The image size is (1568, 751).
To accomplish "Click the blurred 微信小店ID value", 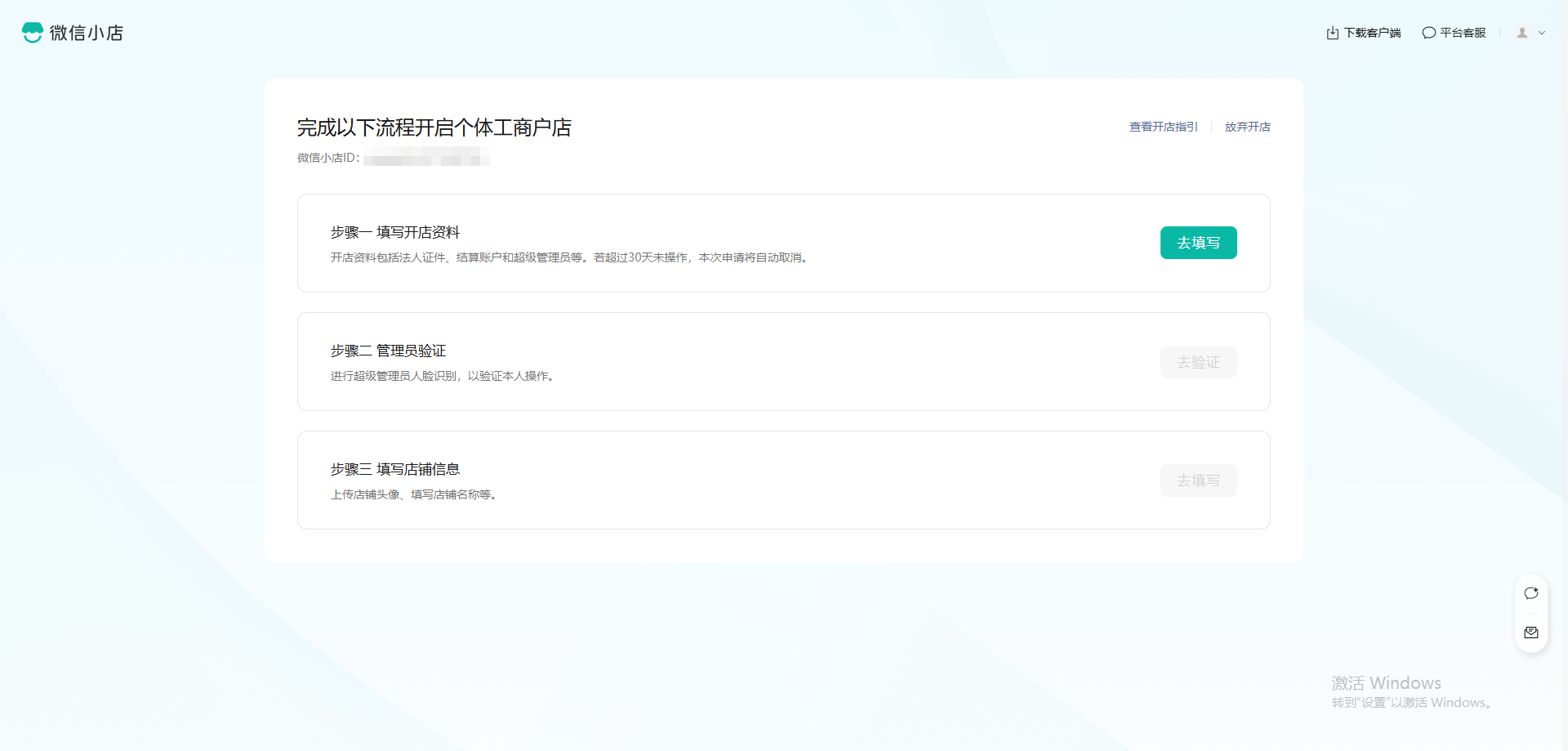I will (426, 158).
